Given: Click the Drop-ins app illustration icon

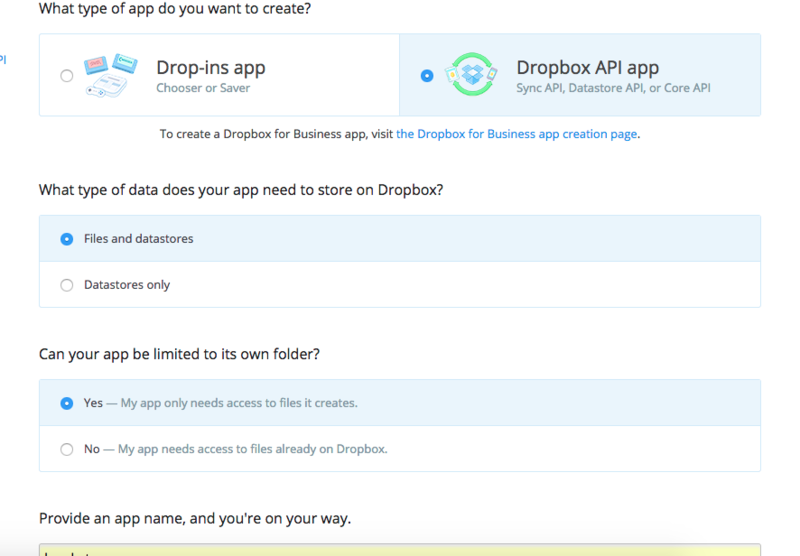Looking at the screenshot, I should pyautogui.click(x=111, y=75).
